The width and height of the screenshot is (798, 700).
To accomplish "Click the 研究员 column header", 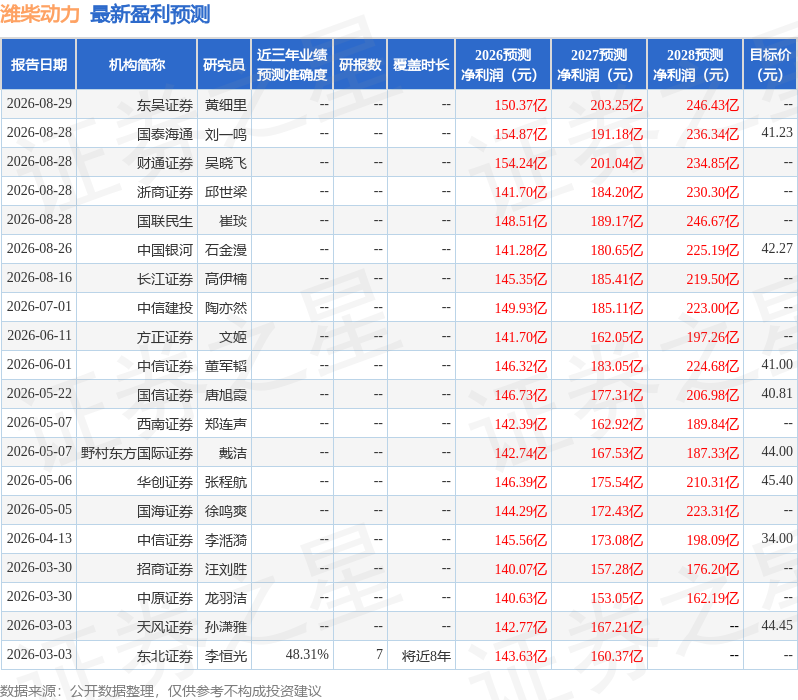I will (x=224, y=65).
